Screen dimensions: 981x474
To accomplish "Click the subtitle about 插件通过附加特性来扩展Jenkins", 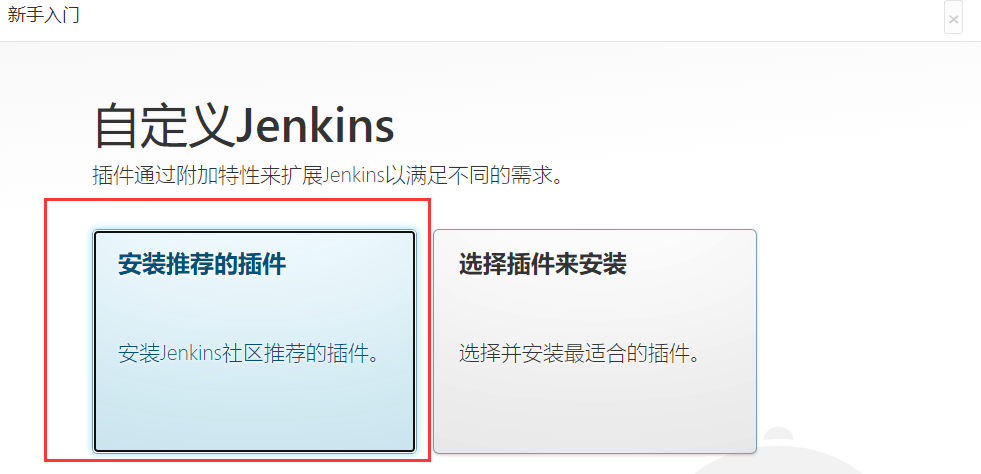I will pyautogui.click(x=327, y=176).
